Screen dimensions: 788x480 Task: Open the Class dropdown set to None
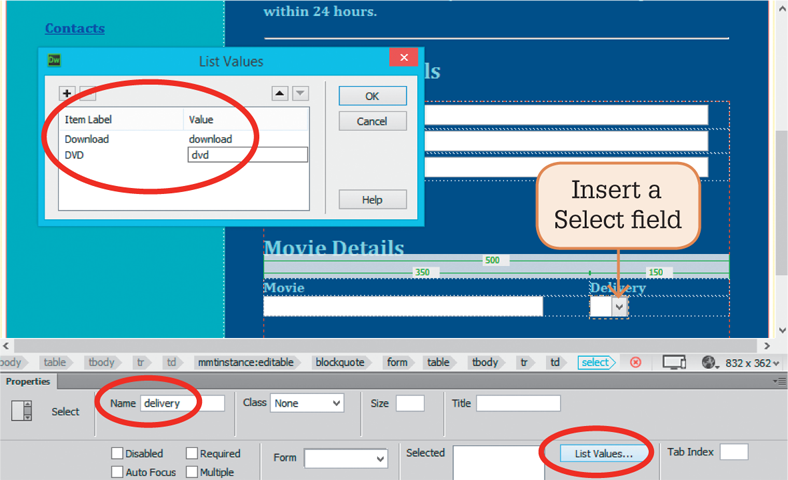[x=307, y=403]
